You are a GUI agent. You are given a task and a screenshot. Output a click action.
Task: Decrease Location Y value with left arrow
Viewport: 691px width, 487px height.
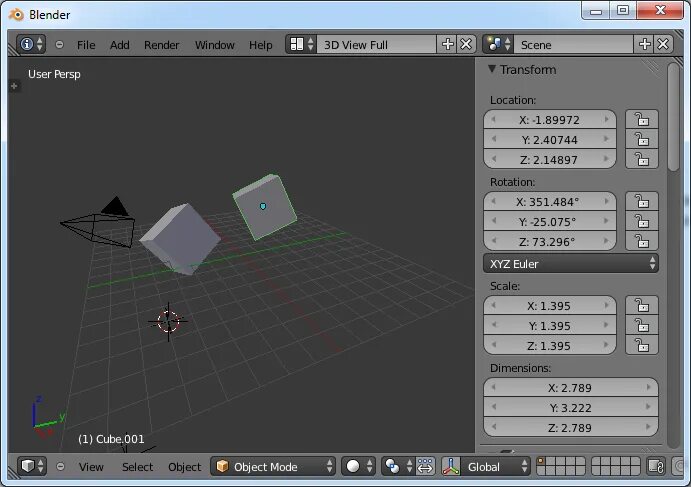[494, 139]
